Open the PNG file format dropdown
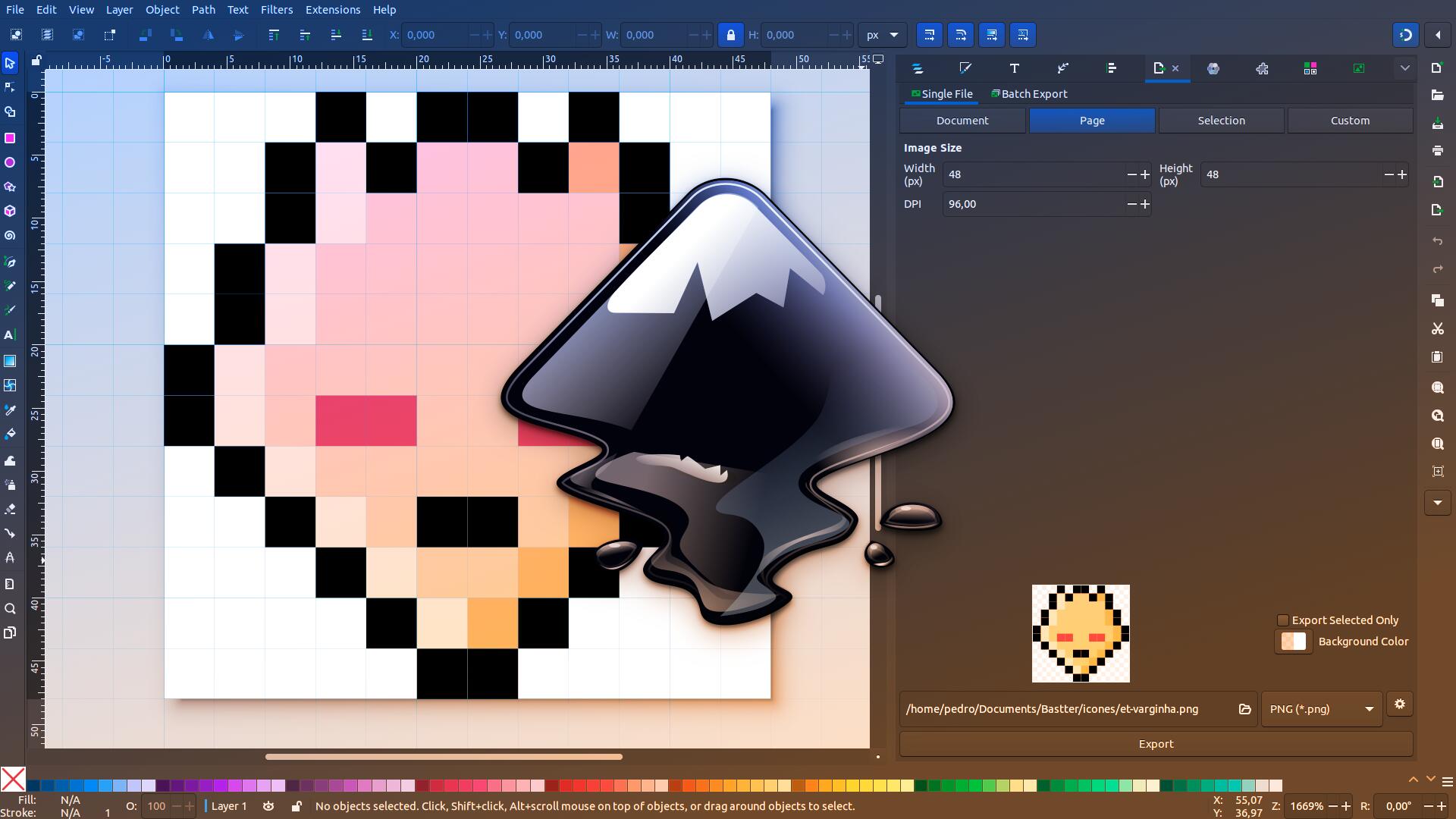This screenshot has width=1456, height=819. pos(1321,709)
